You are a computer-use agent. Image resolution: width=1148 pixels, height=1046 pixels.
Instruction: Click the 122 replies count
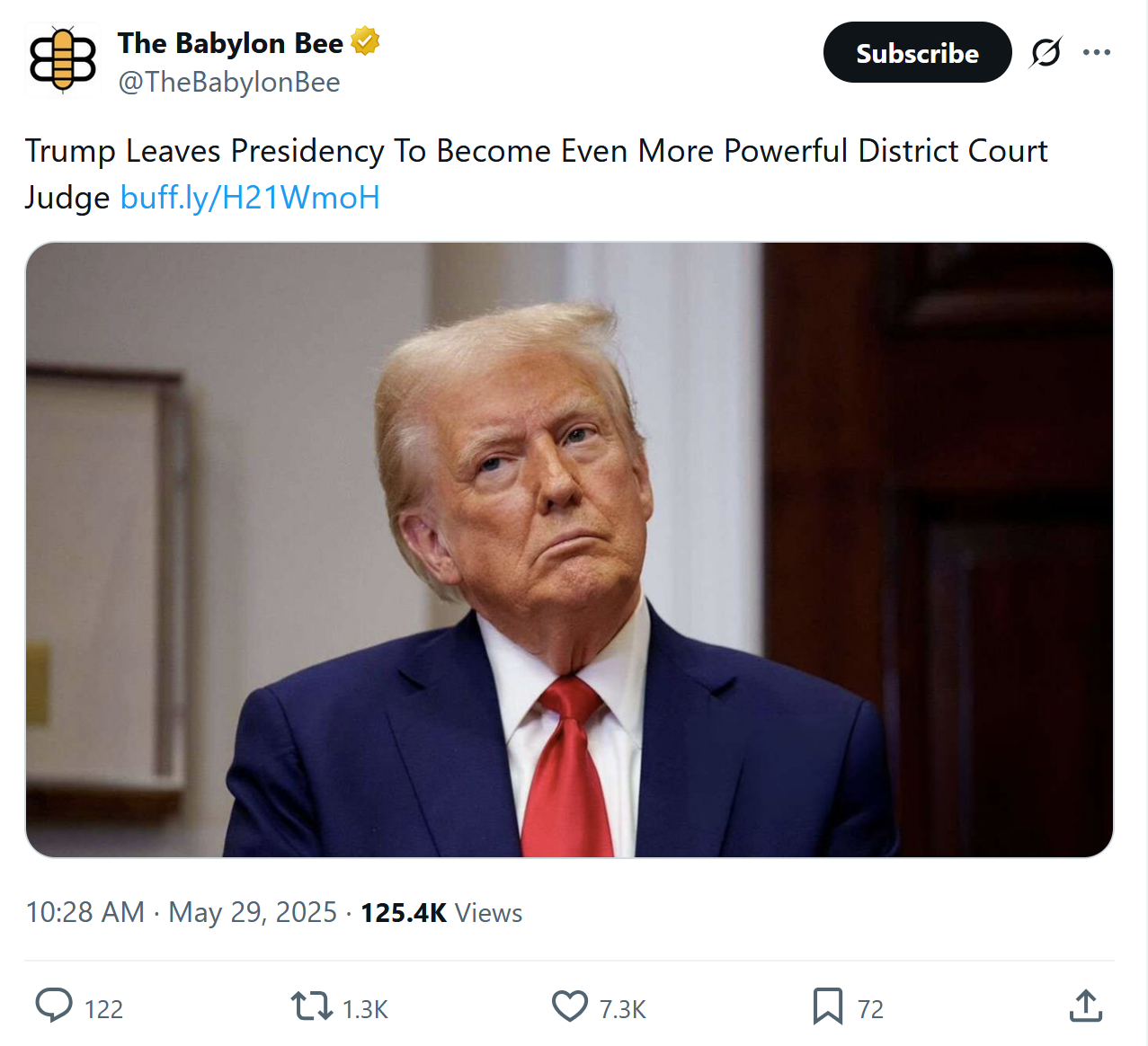coord(103,1009)
